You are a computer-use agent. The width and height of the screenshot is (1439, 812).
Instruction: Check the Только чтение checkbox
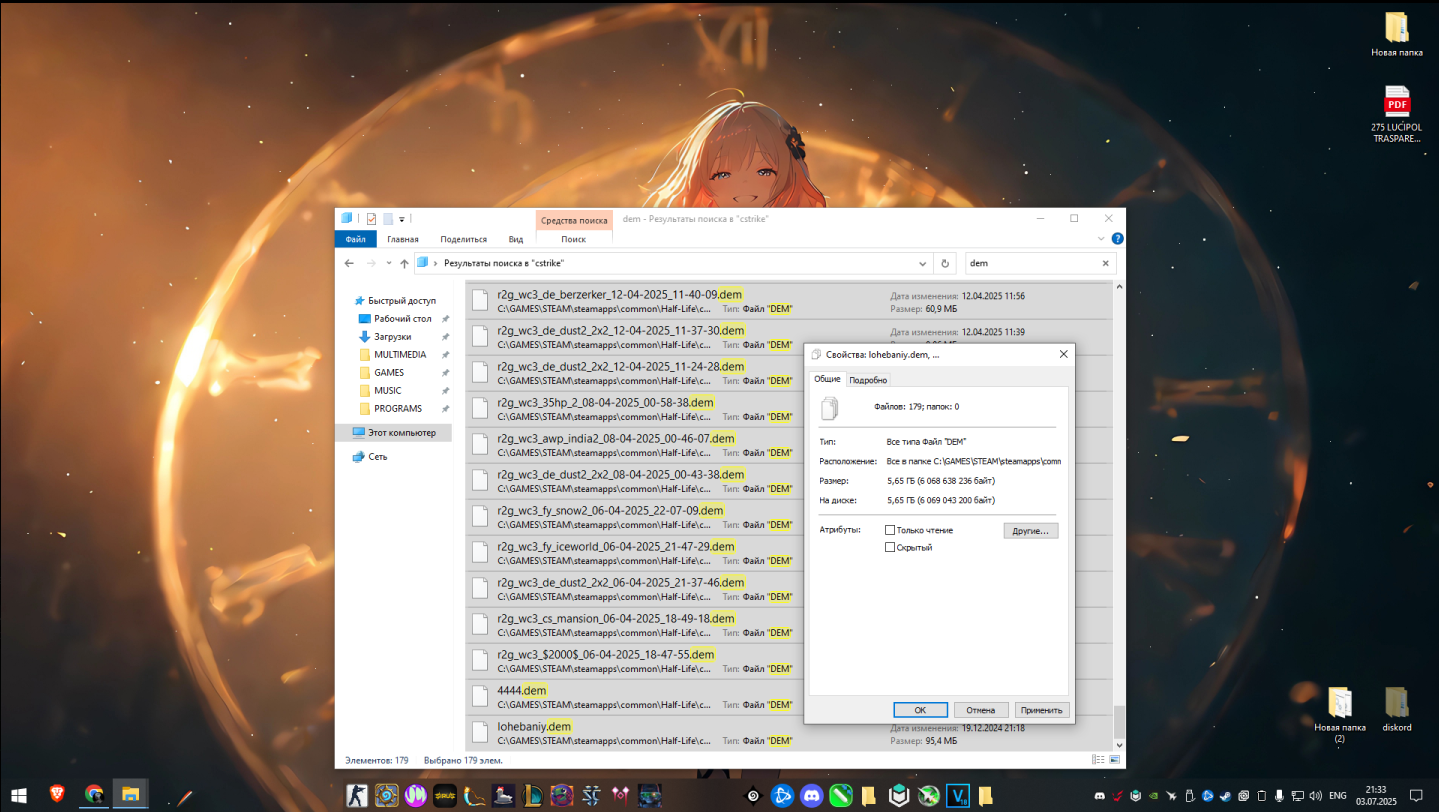(x=890, y=530)
